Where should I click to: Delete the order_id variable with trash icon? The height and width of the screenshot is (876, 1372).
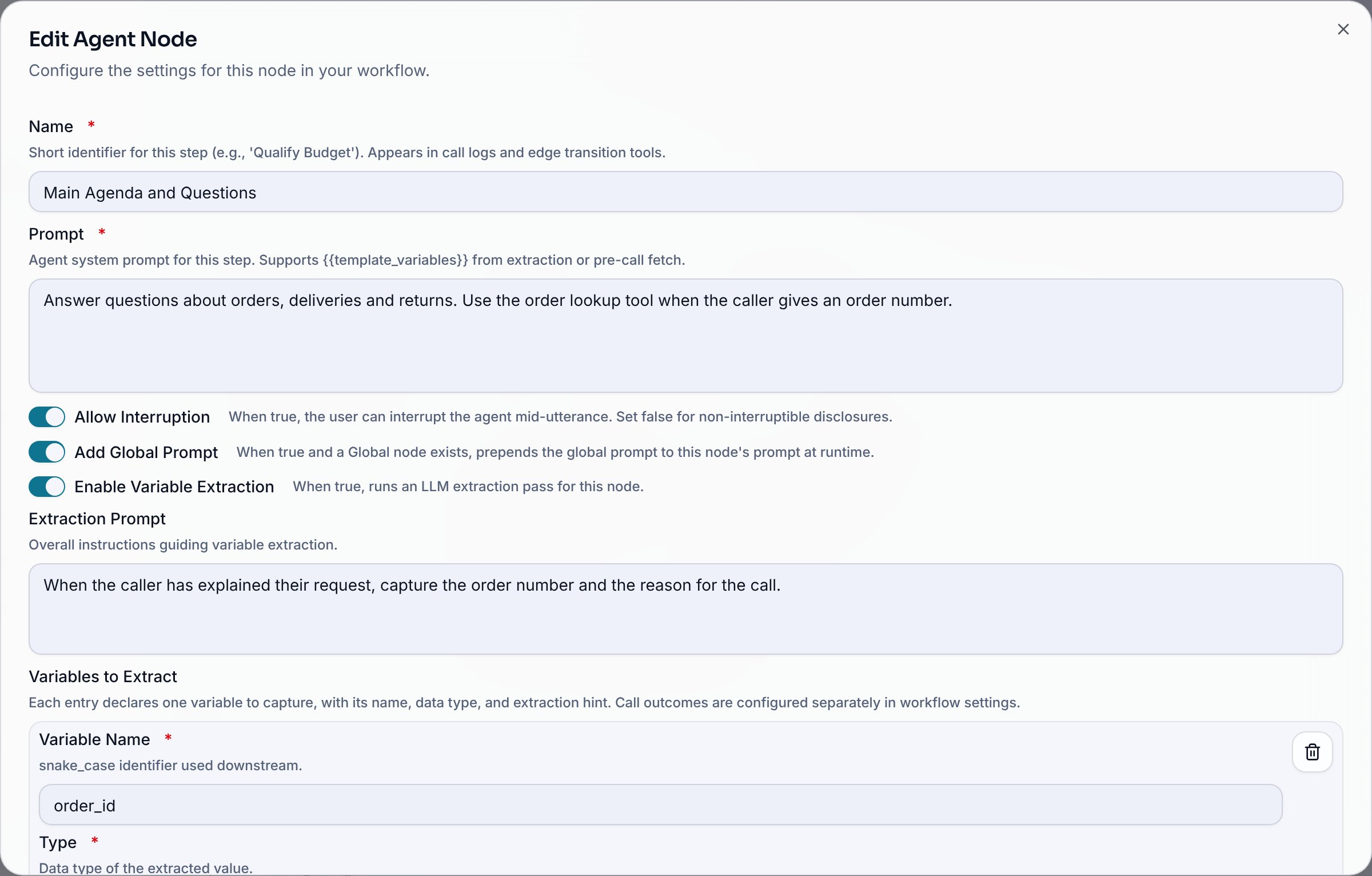click(x=1312, y=752)
